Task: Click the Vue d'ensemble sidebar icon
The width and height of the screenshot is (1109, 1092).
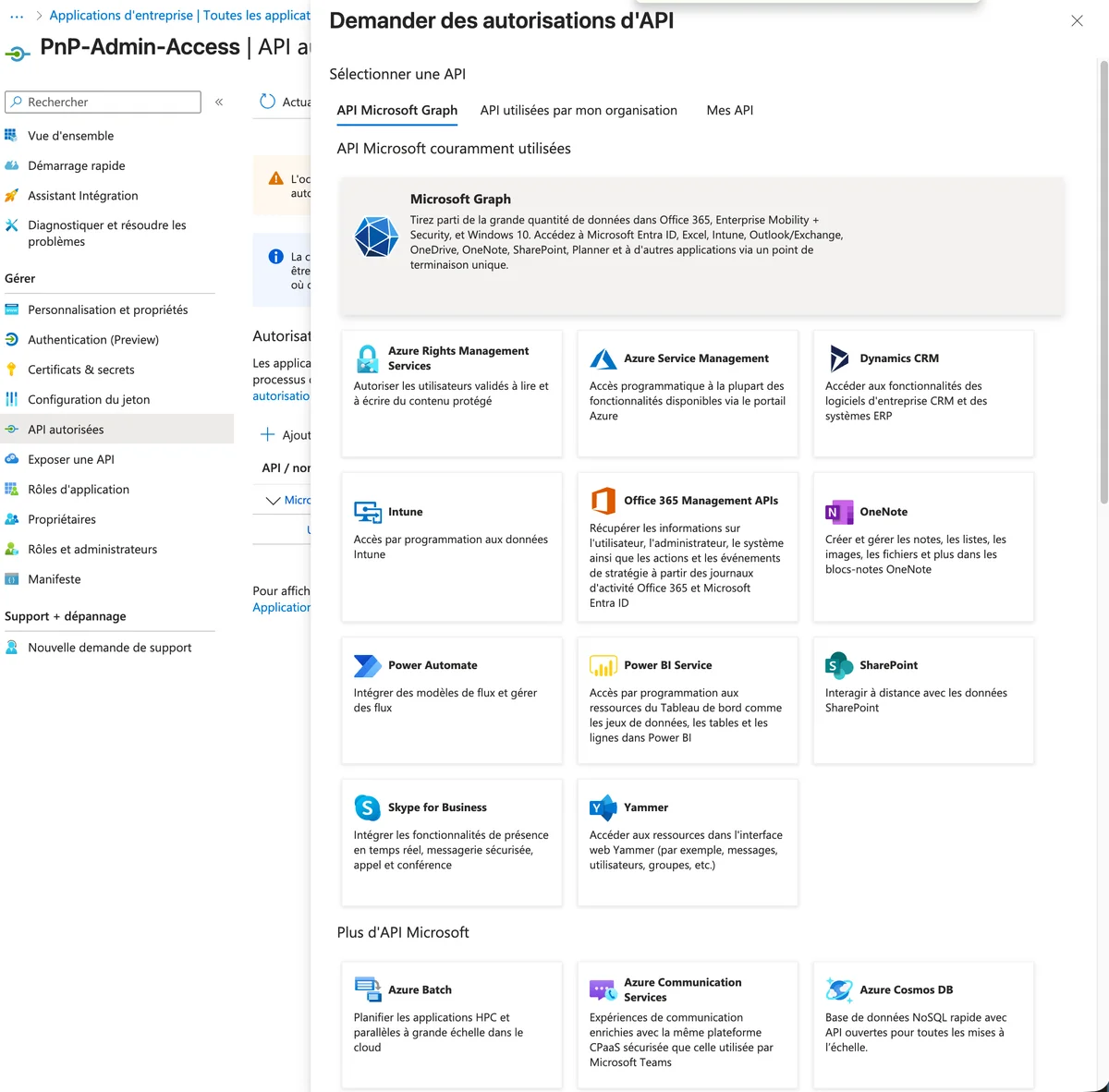Action: (x=11, y=136)
